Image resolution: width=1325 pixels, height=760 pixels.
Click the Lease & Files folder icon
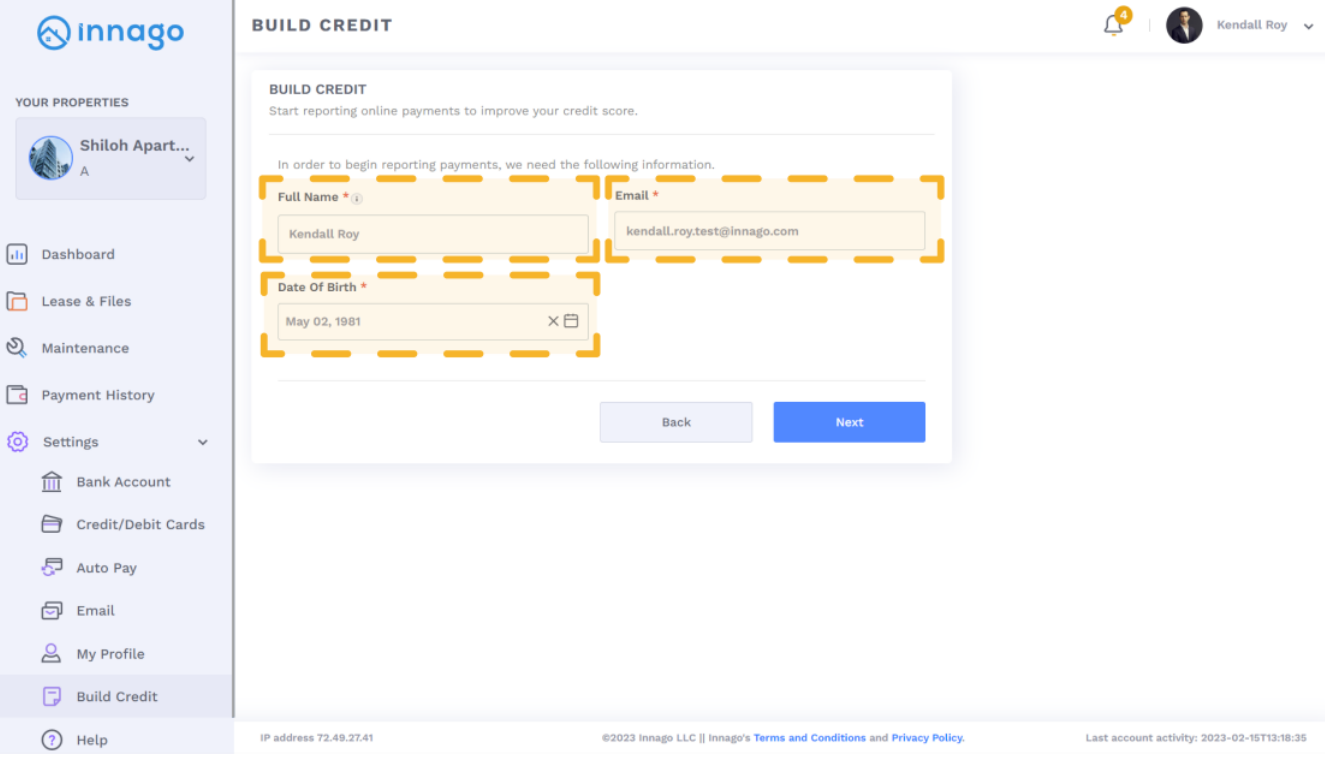(17, 301)
